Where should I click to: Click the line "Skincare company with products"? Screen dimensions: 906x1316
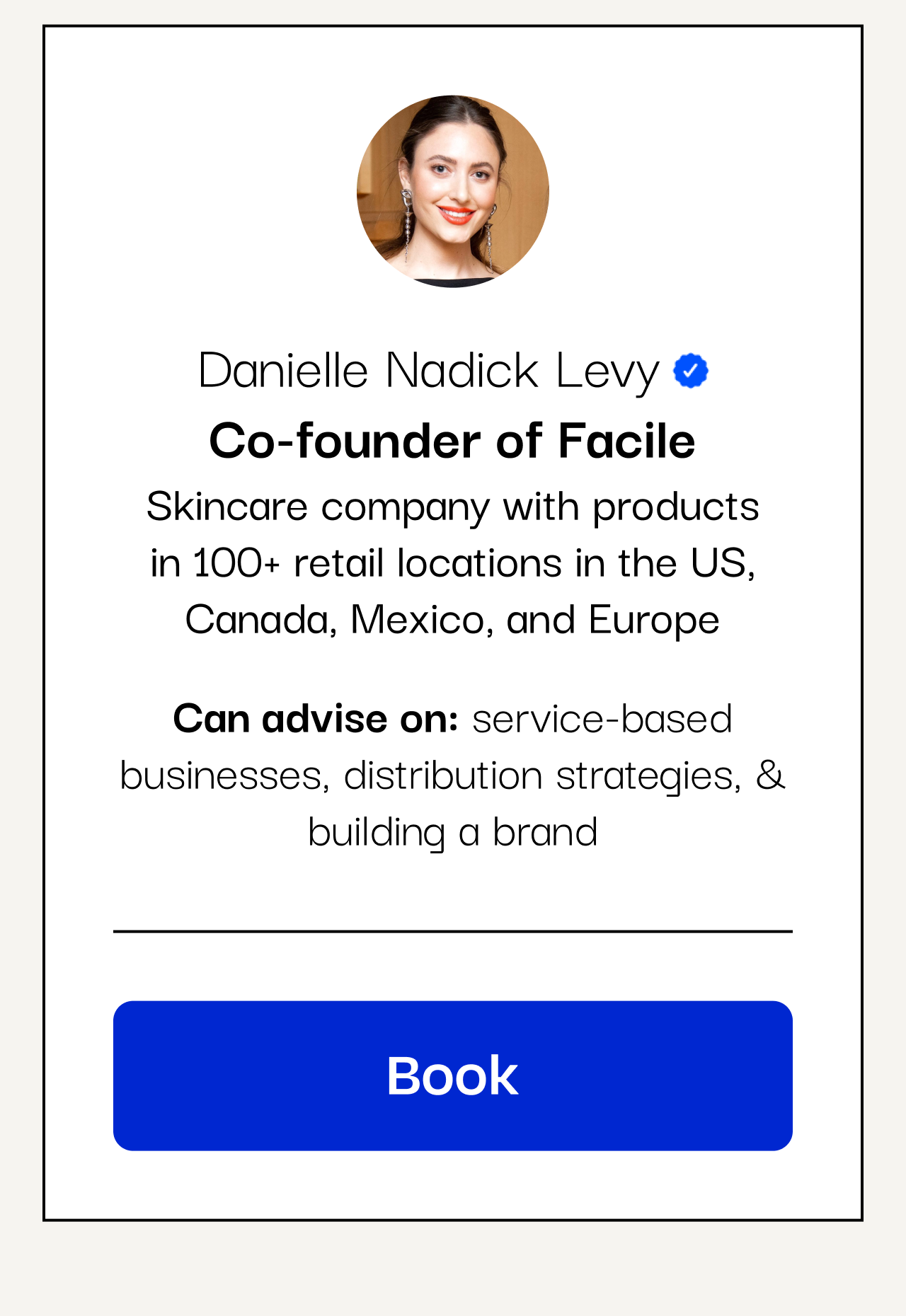click(x=452, y=507)
